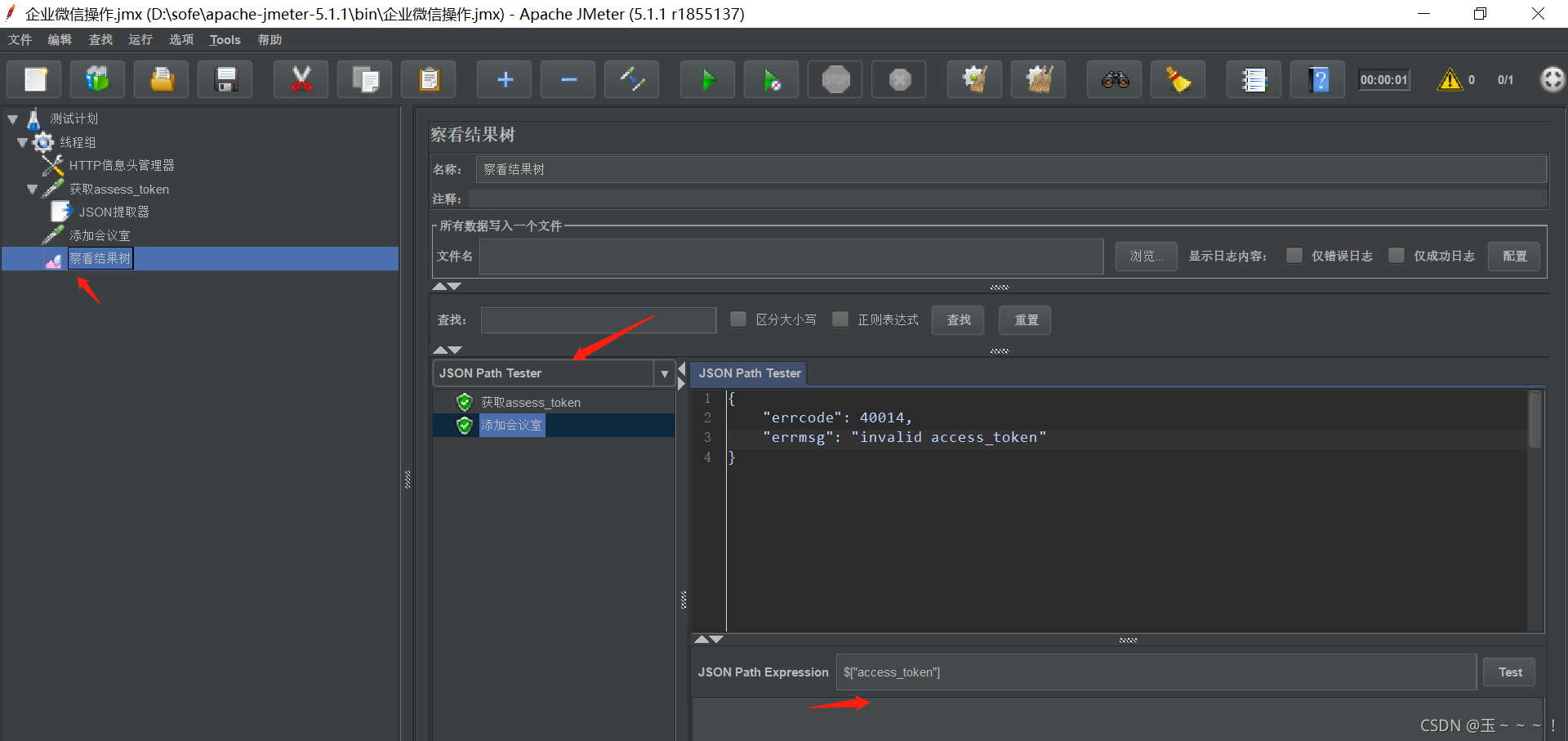Click the Paste clipboard icon
This screenshot has height=741, width=1568.
[429, 79]
